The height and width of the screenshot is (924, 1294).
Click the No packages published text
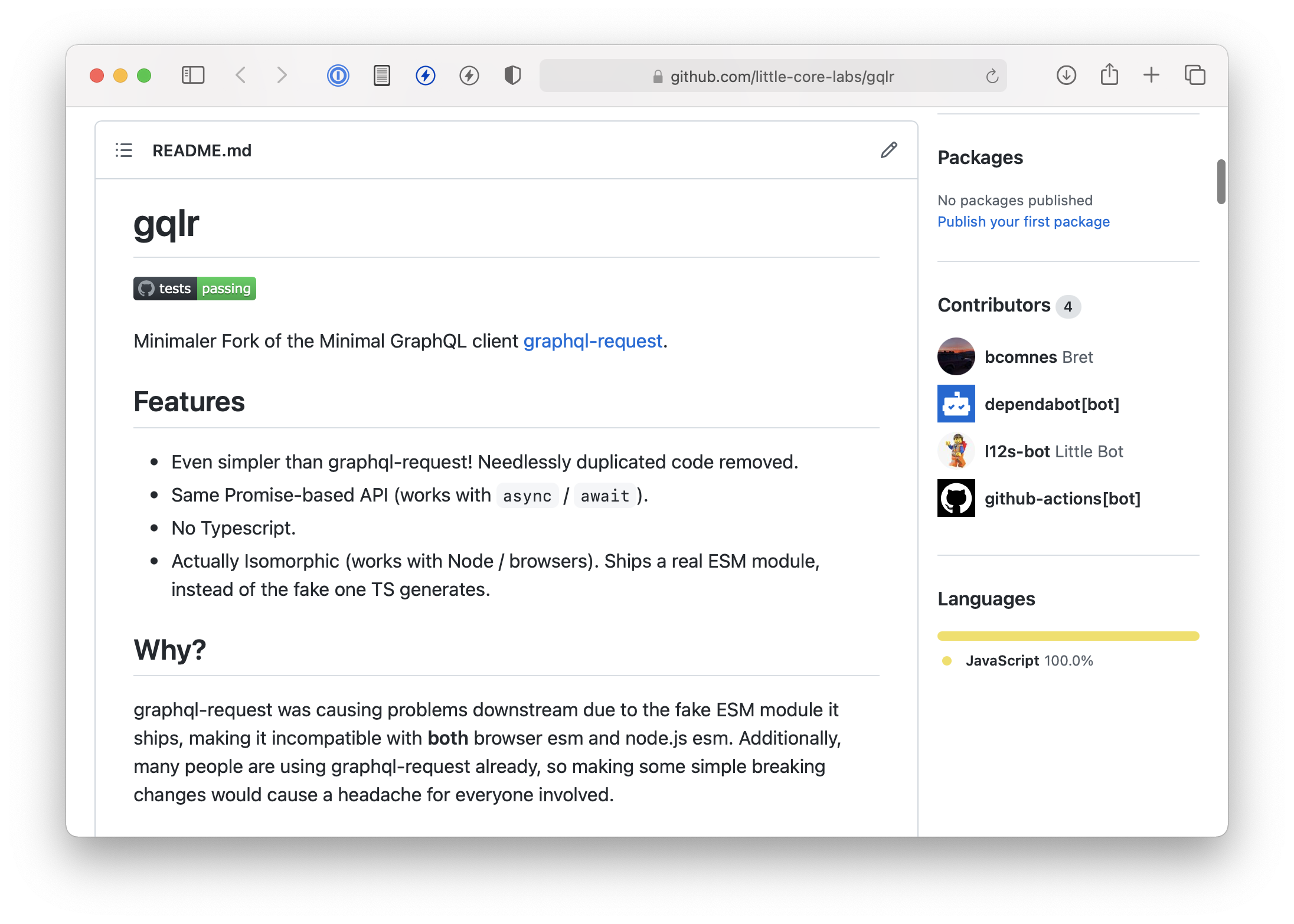[x=1015, y=201]
